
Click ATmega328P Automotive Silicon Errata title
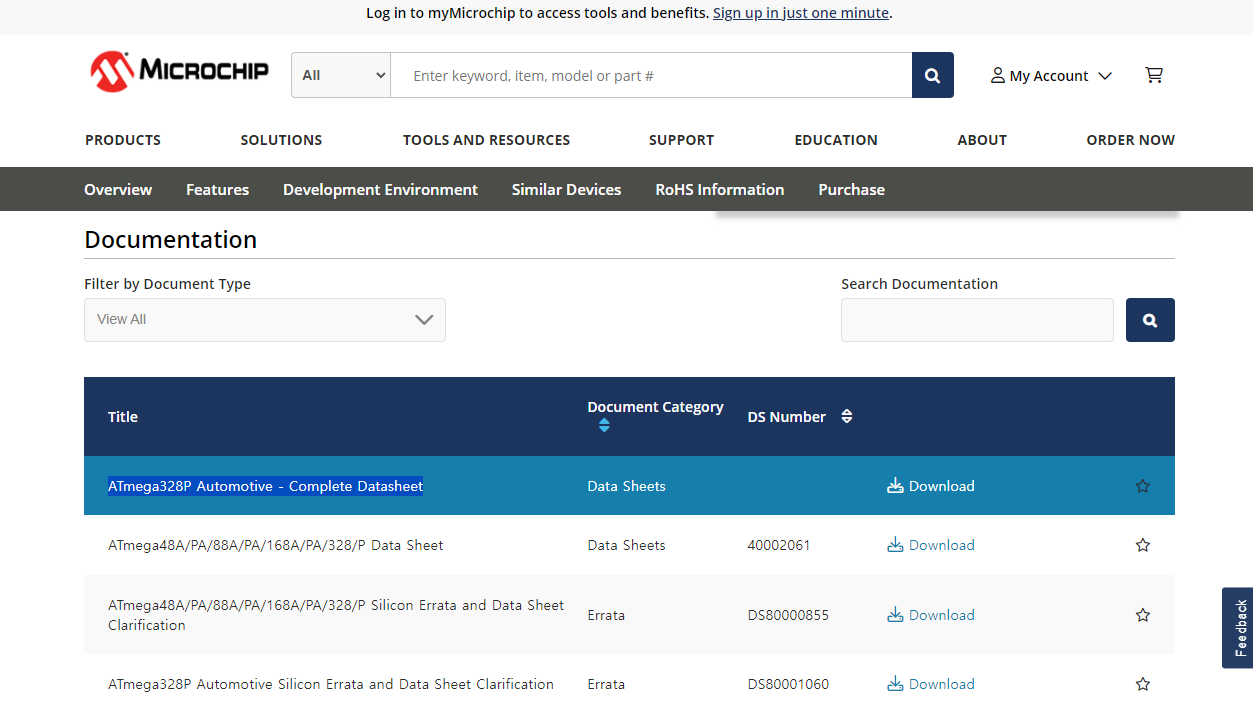(x=331, y=684)
